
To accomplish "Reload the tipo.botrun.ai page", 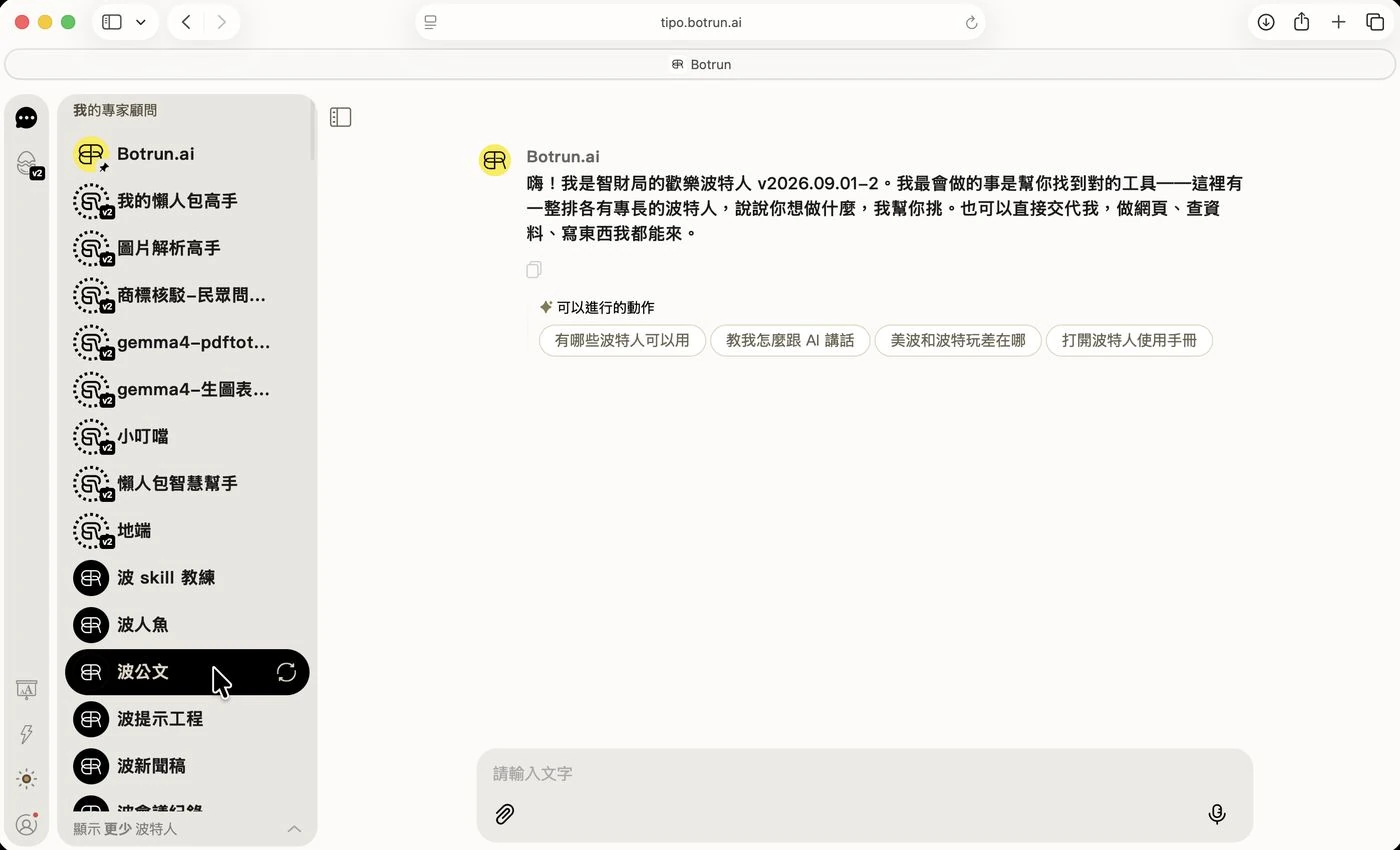I will (971, 23).
